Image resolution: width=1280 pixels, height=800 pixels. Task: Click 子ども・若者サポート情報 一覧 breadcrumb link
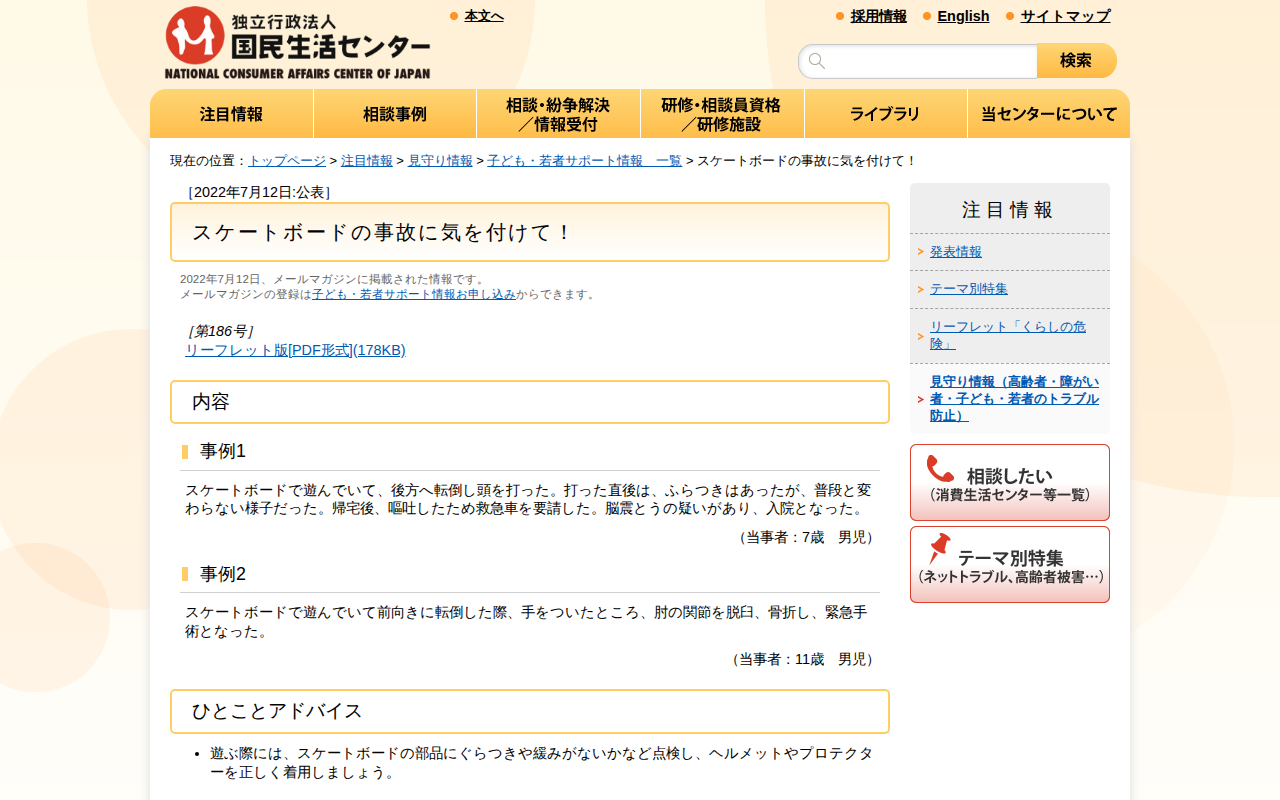click(x=584, y=161)
